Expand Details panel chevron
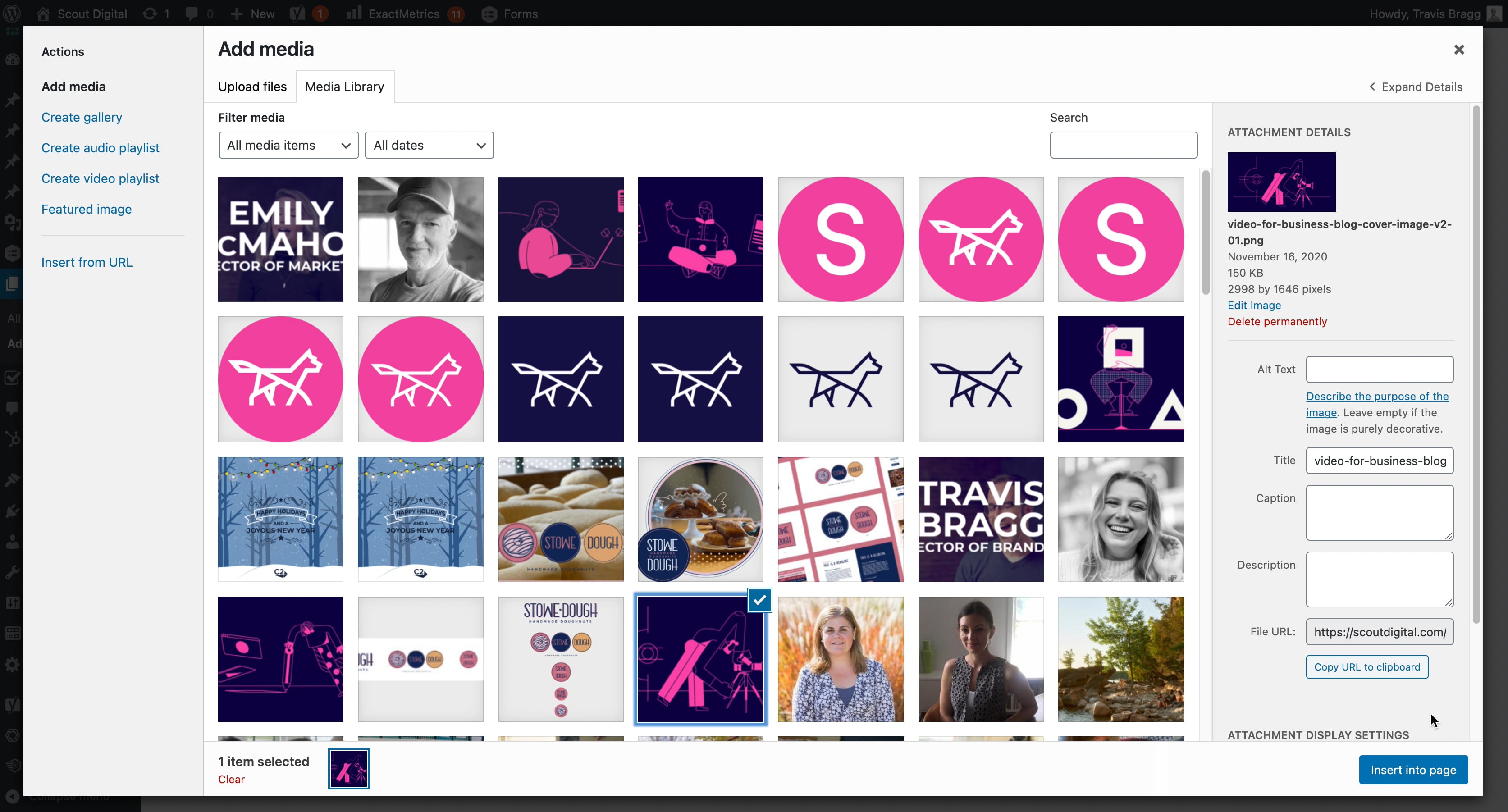The height and width of the screenshot is (812, 1508). [1372, 87]
